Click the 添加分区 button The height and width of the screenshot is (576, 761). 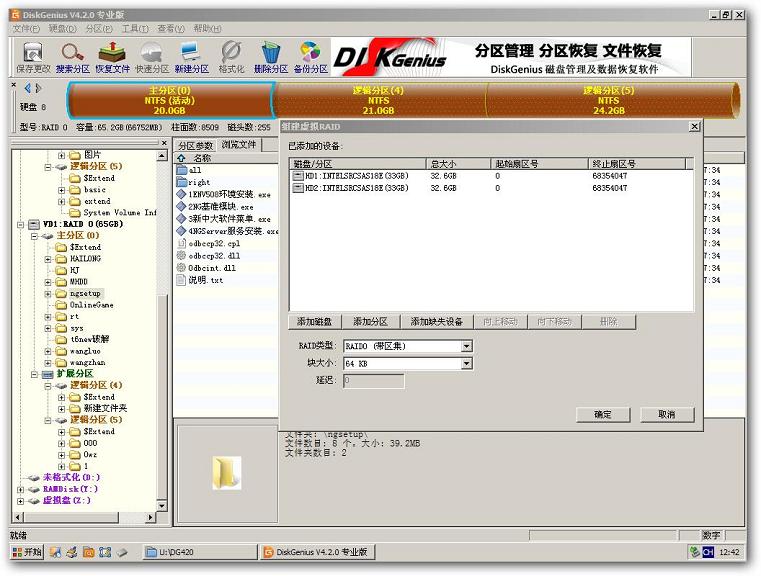(x=370, y=321)
